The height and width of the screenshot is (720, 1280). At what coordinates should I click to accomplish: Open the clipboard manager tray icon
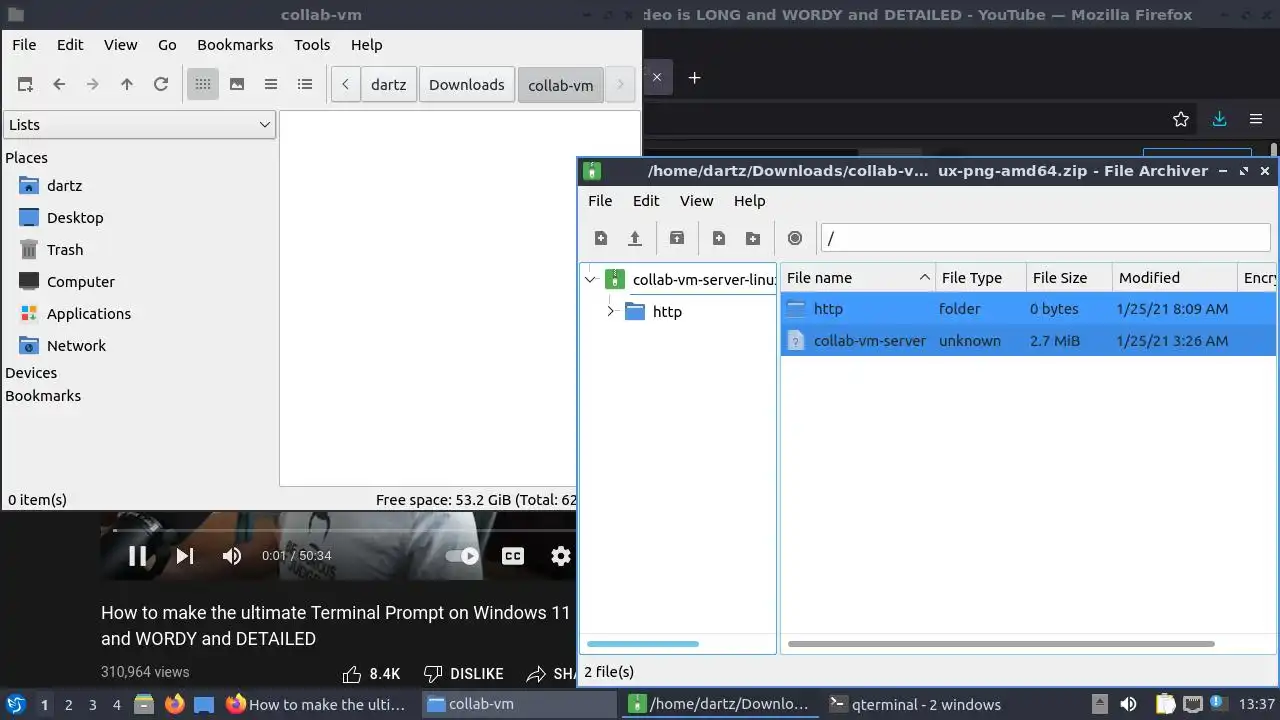(1165, 704)
